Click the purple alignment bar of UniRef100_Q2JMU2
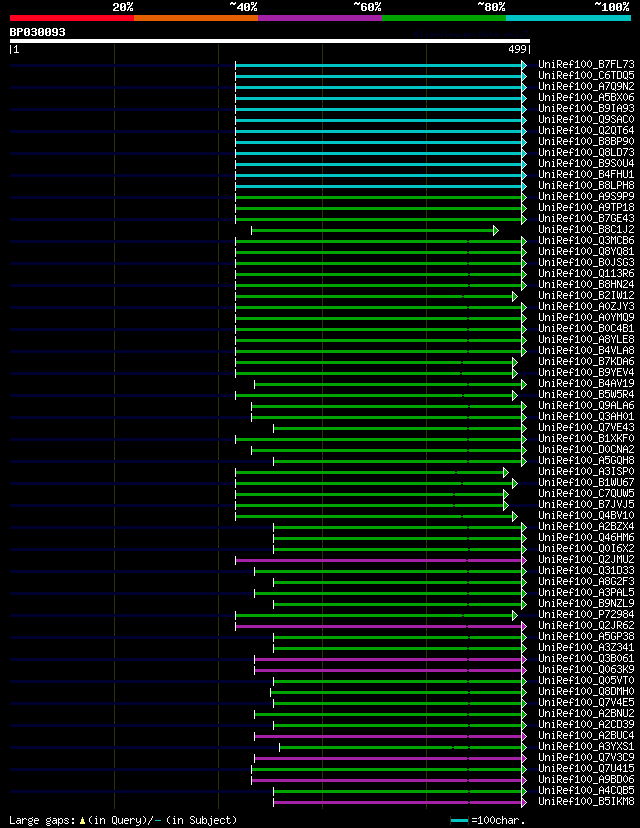640x828 pixels. [381, 560]
